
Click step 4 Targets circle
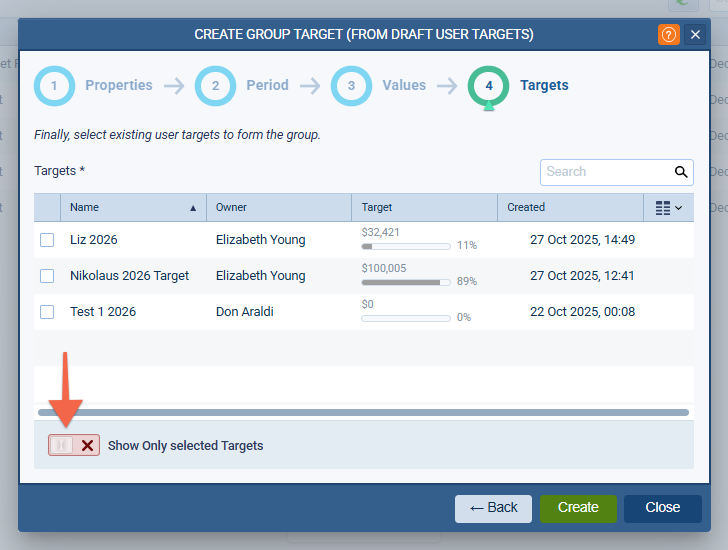(488, 86)
